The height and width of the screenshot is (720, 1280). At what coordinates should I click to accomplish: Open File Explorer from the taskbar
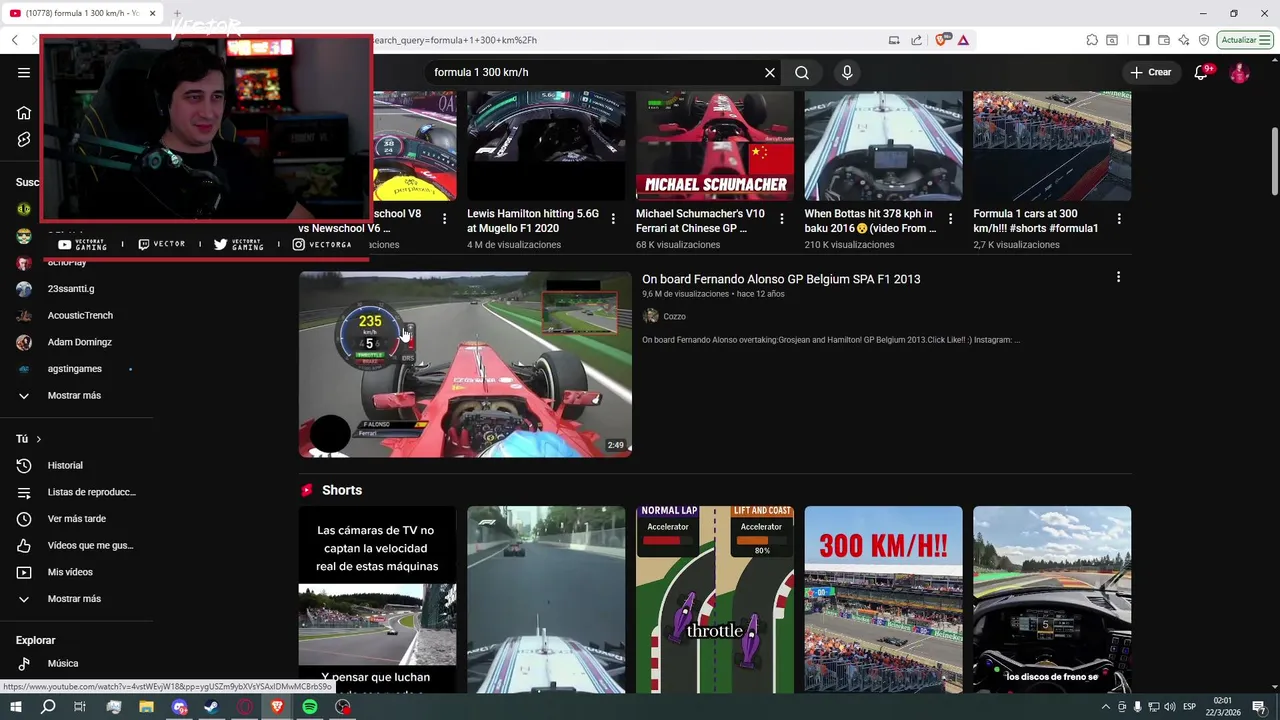point(146,707)
